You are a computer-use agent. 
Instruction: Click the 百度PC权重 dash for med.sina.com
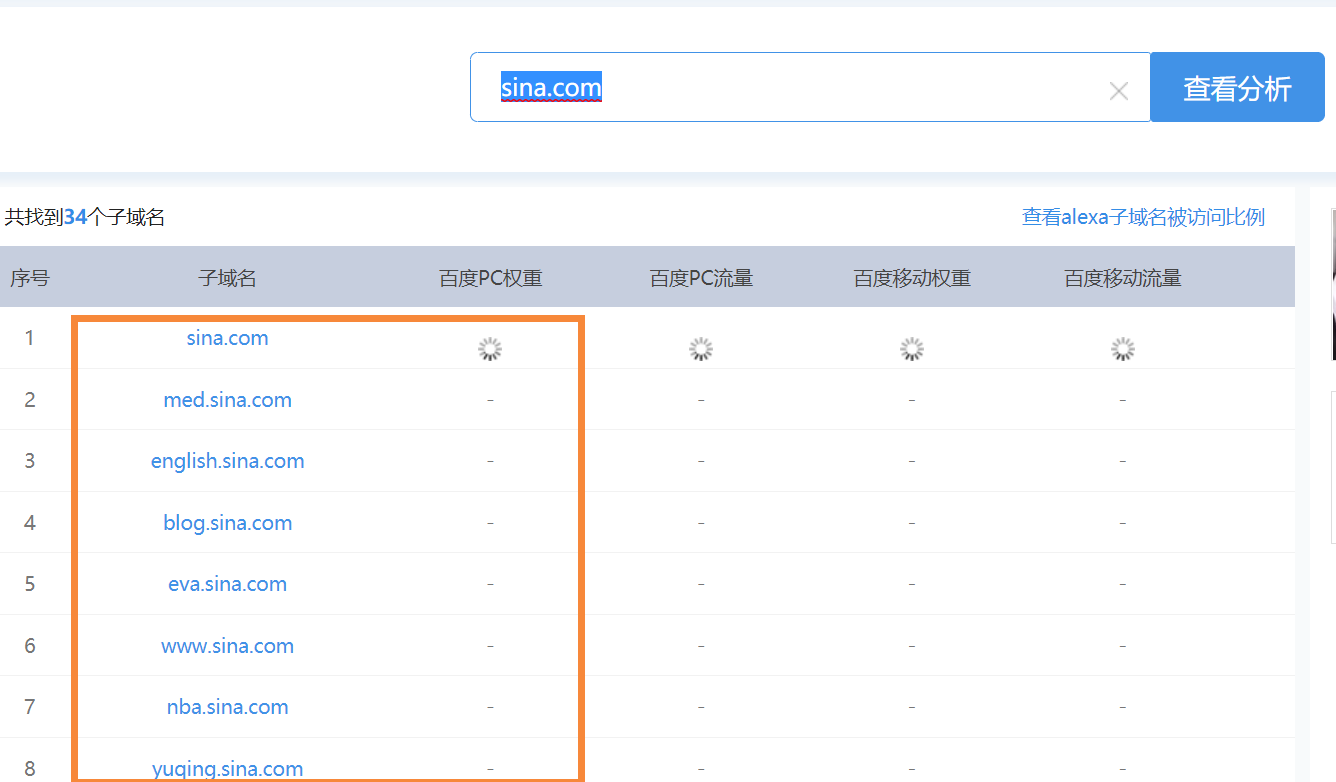(490, 400)
